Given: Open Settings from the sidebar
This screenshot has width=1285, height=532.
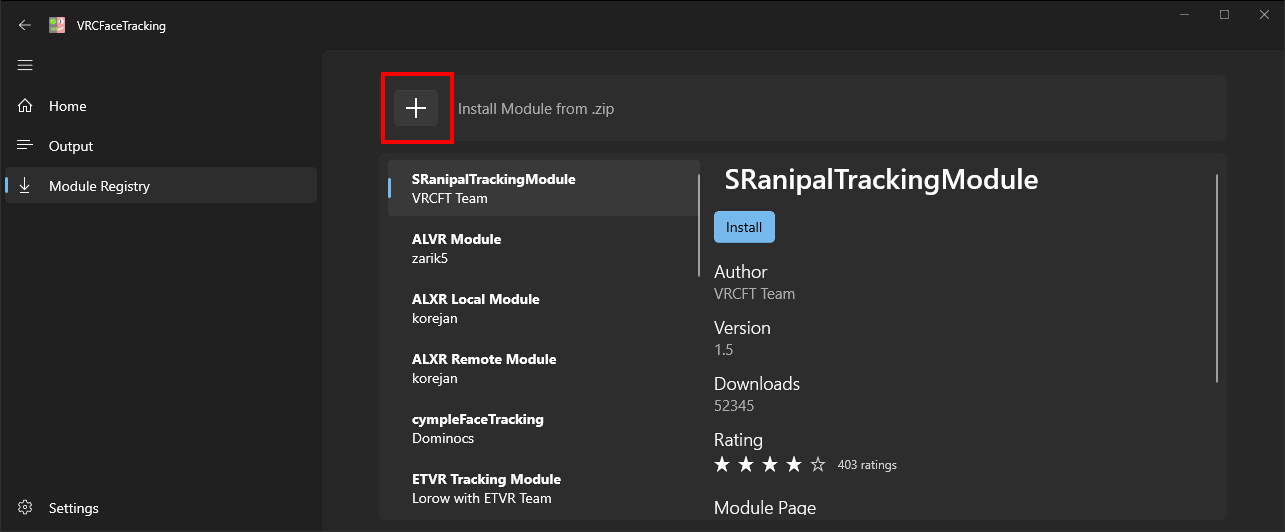Looking at the screenshot, I should pyautogui.click(x=161, y=508).
